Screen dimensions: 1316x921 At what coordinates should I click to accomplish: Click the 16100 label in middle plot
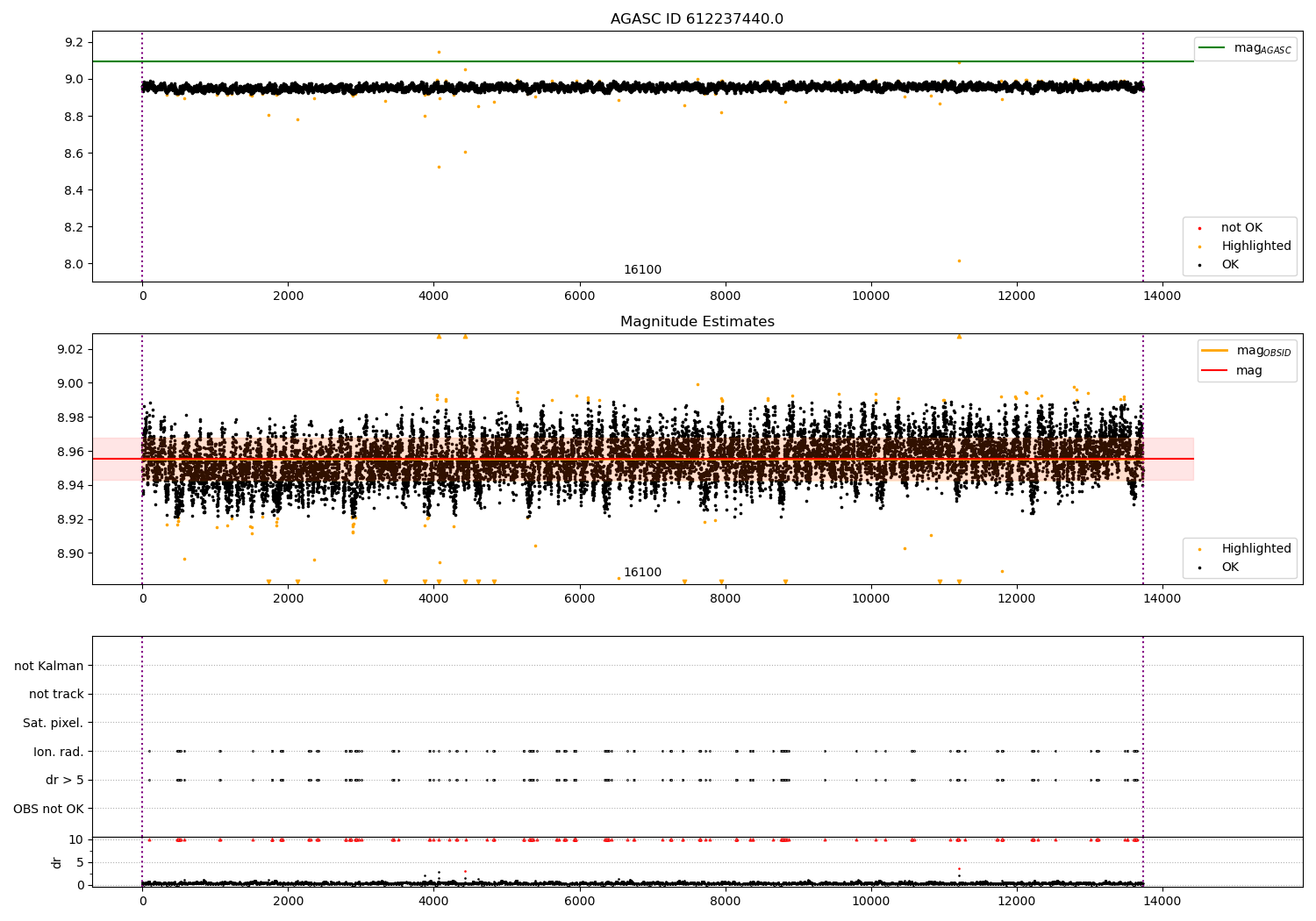click(x=643, y=573)
